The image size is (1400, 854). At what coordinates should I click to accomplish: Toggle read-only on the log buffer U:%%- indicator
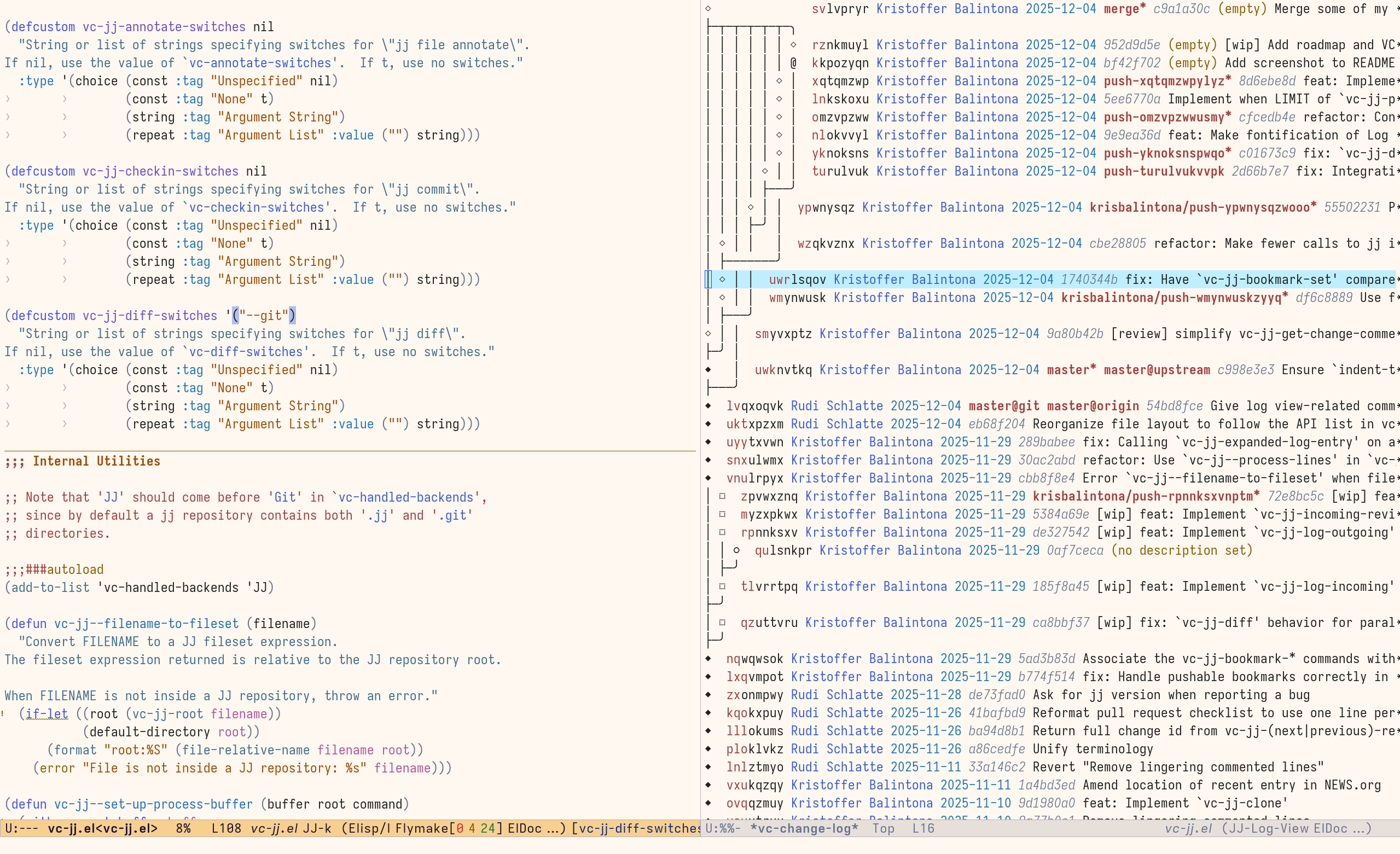pyautogui.click(x=723, y=828)
